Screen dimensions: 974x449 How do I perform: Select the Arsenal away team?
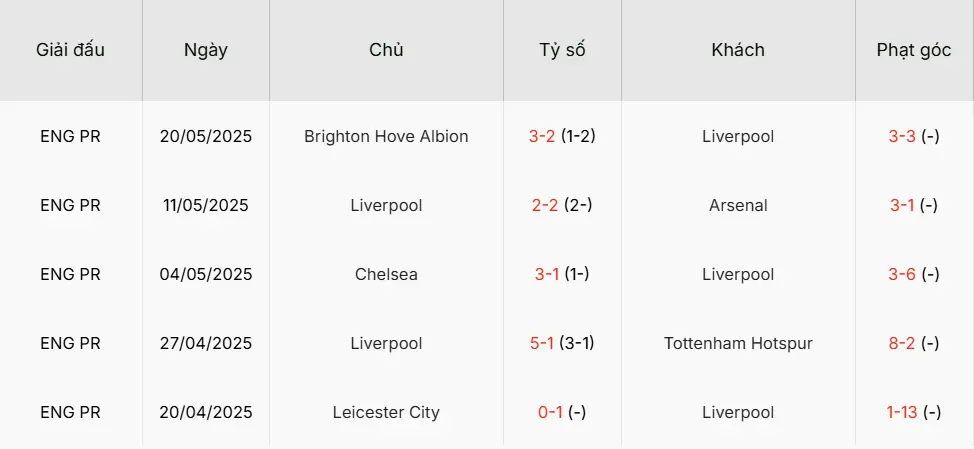pyautogui.click(x=738, y=205)
